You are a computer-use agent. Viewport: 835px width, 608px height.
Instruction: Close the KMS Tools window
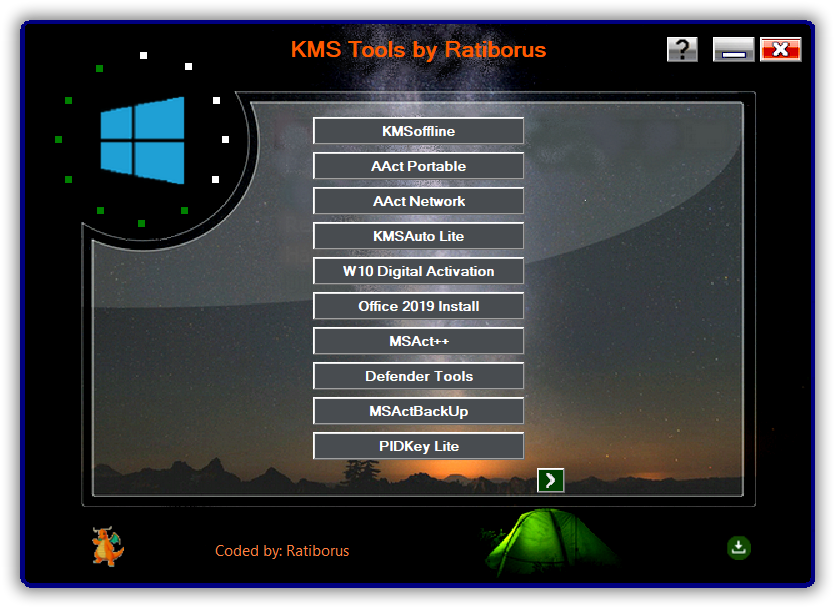pyautogui.click(x=780, y=50)
